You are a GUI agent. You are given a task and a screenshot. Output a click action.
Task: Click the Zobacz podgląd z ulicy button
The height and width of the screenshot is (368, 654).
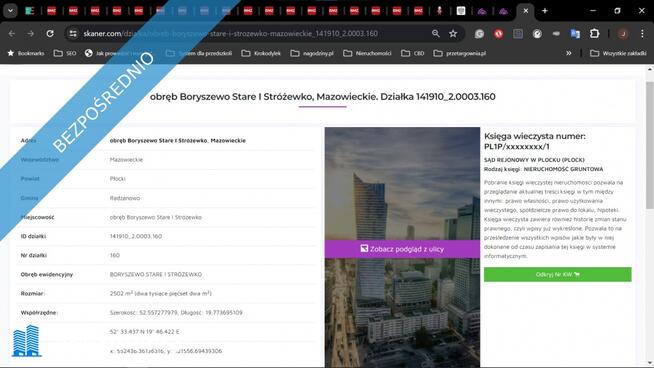(402, 249)
